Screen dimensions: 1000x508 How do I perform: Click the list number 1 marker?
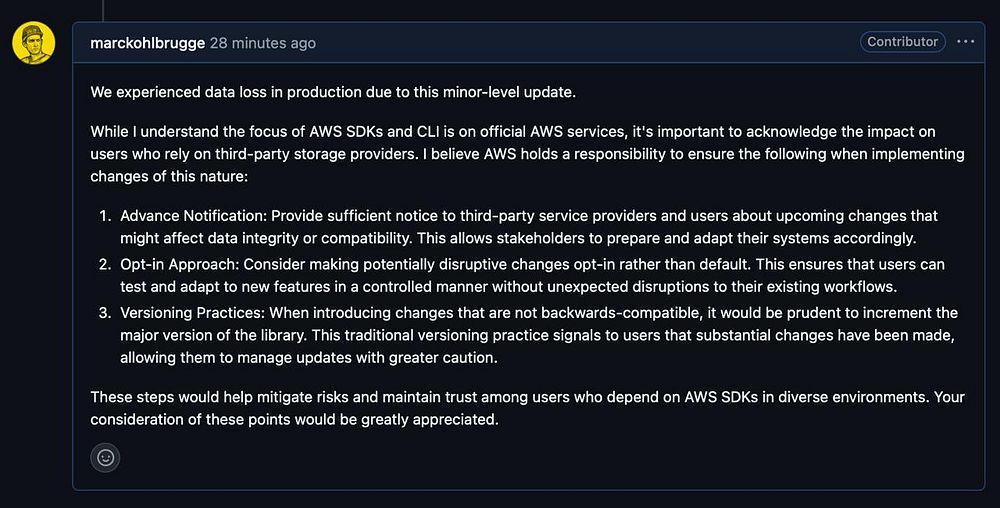click(106, 216)
